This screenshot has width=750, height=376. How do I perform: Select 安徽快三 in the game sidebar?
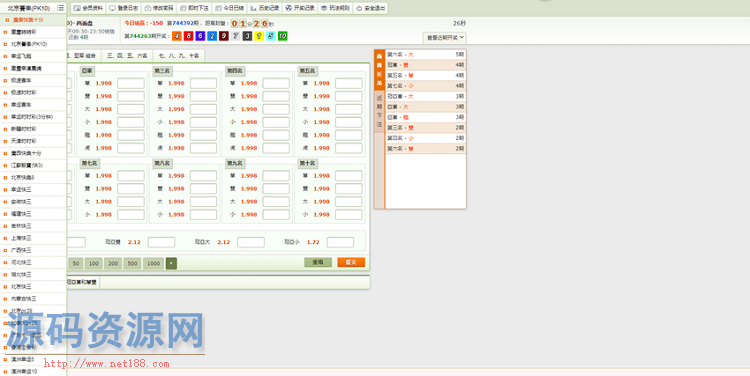point(33,202)
